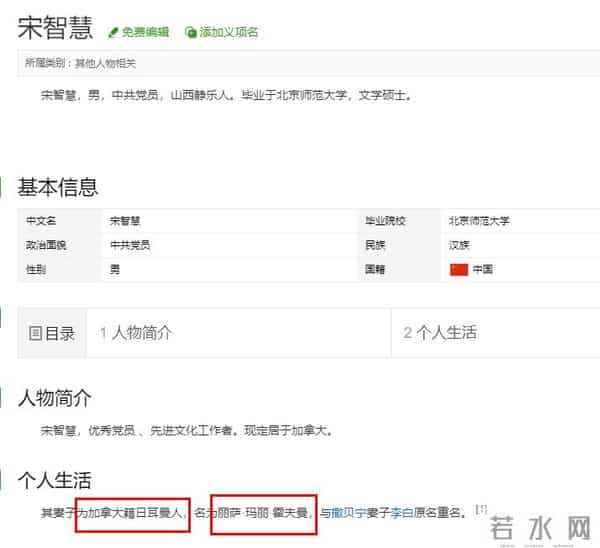Click the 政治面貌 label in the table
600x548 pixels.
click(x=46, y=245)
